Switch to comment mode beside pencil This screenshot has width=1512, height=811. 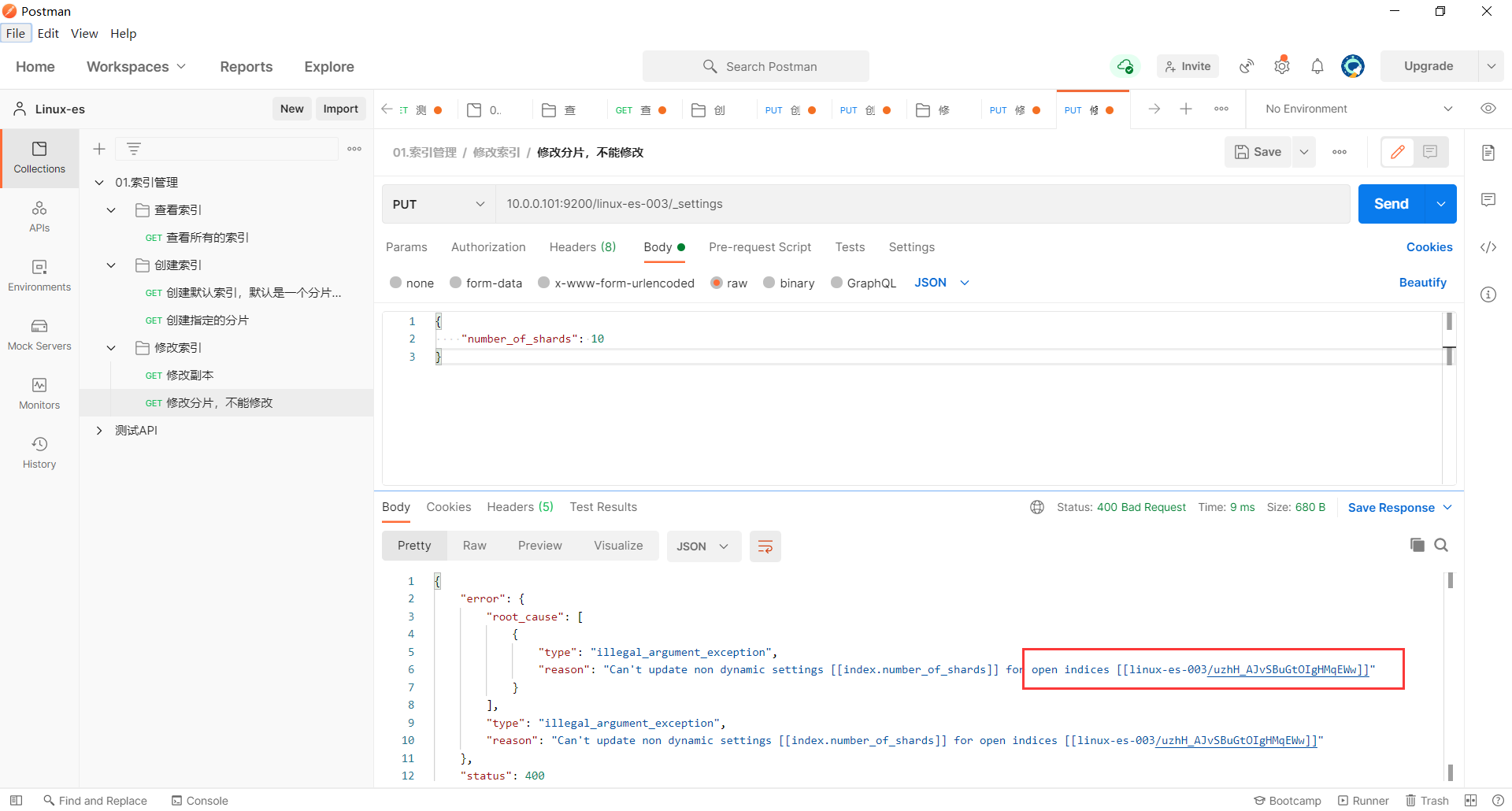[1430, 152]
